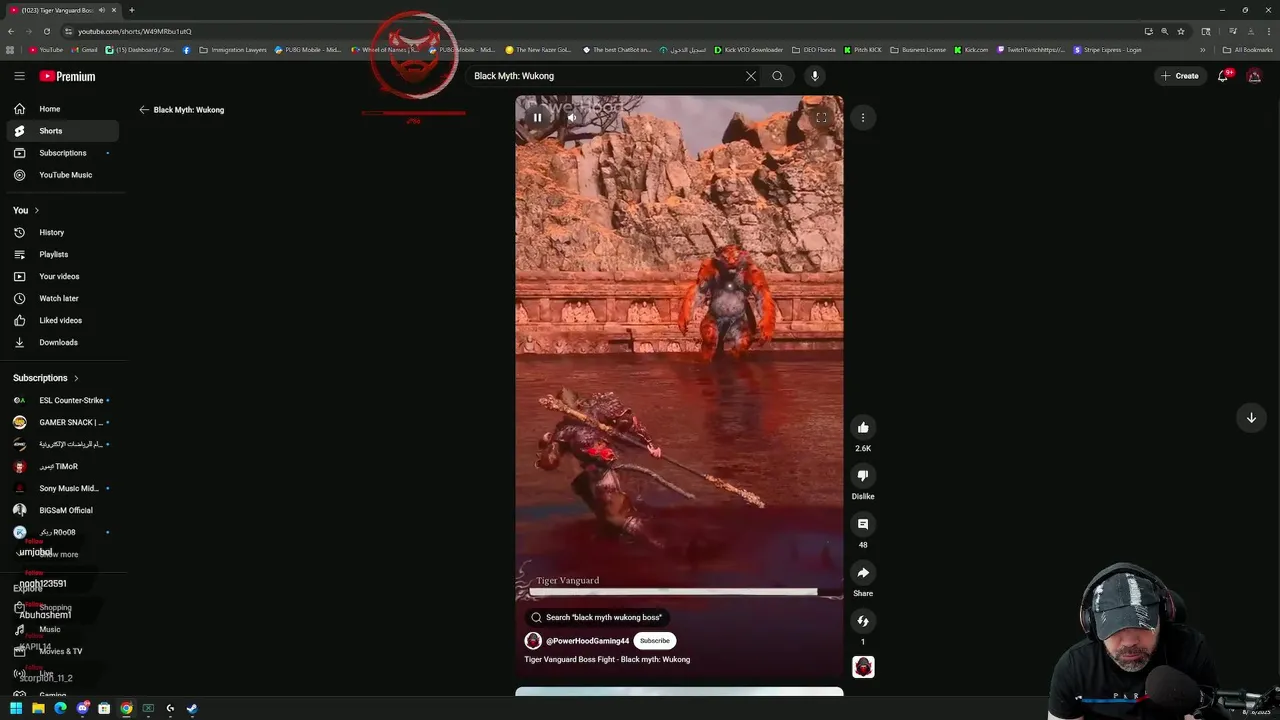Open the comments on the Short
The width and height of the screenshot is (1280, 720).
[x=863, y=524]
